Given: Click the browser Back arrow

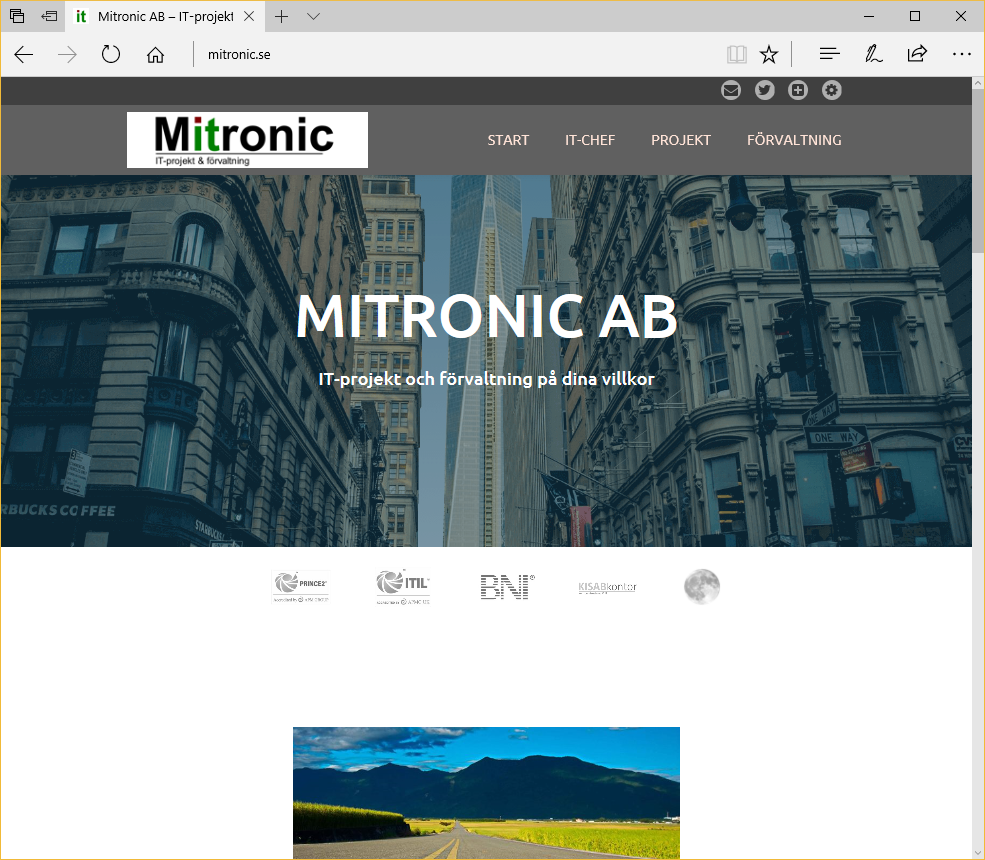Looking at the screenshot, I should click(24, 55).
